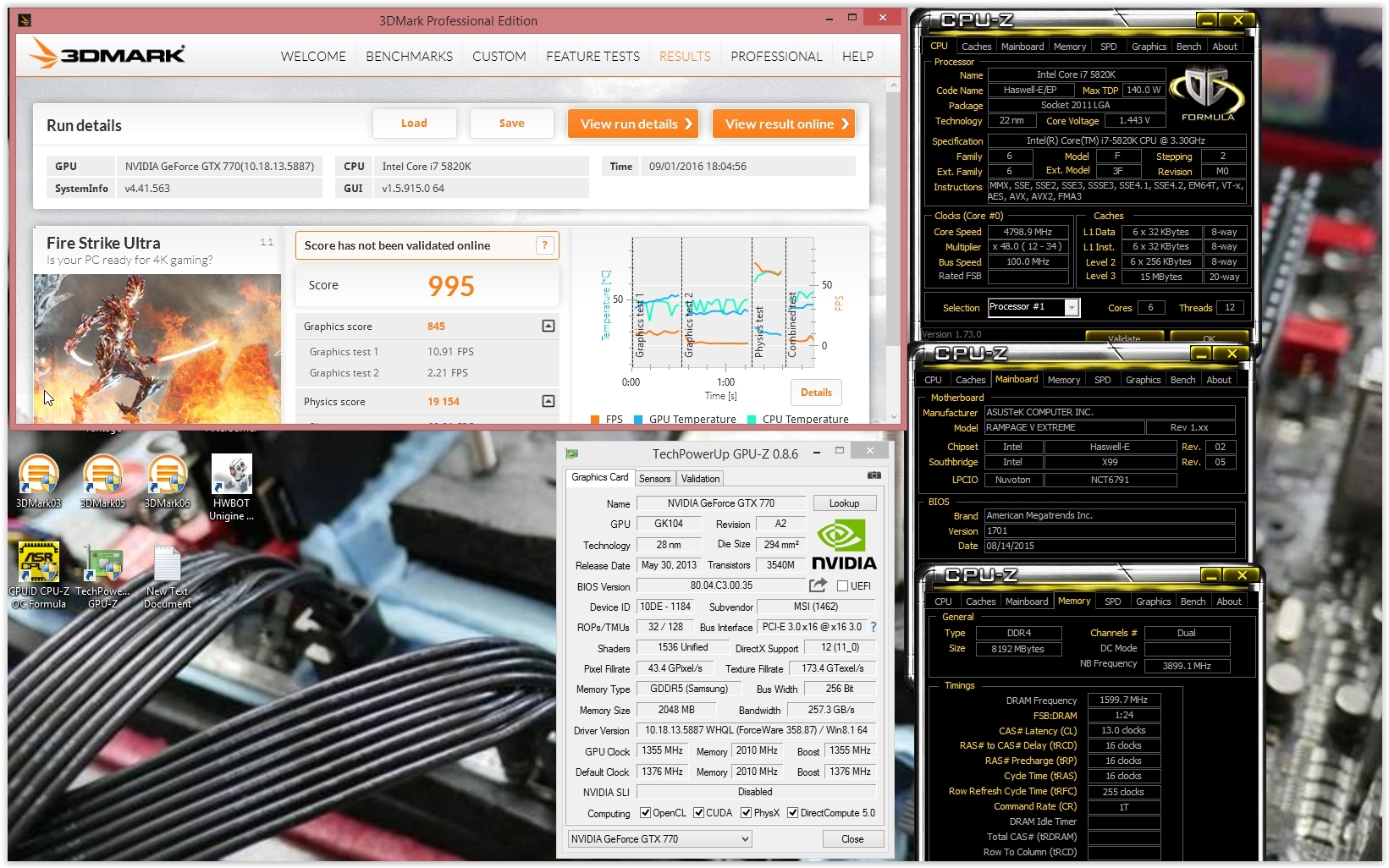The image size is (1389, 868).
Task: Click the CPU Temperature legend swatch
Action: click(751, 419)
